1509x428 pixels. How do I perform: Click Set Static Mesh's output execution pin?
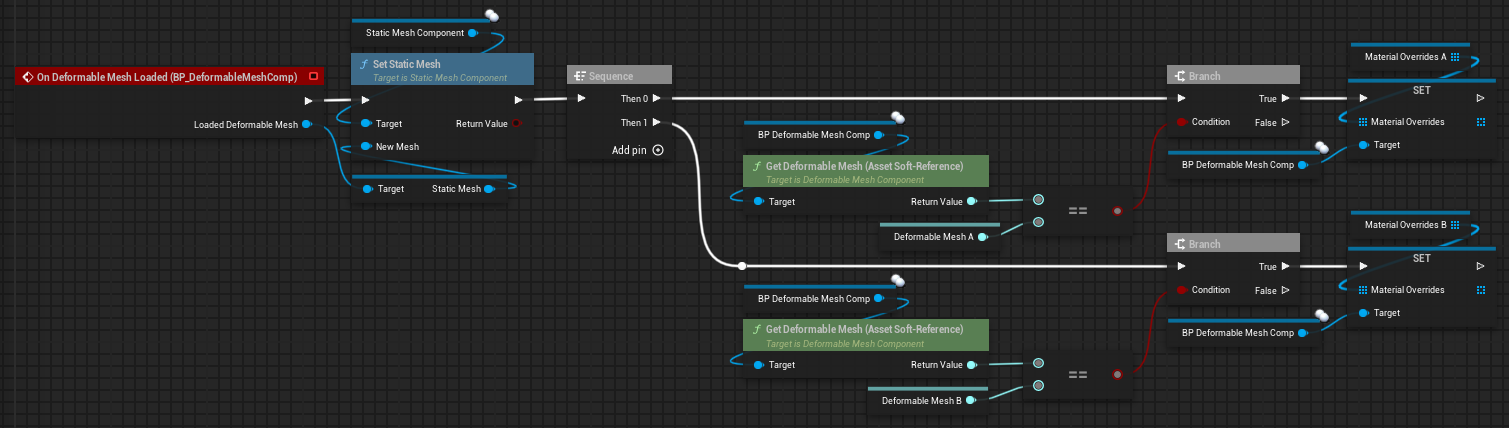click(517, 99)
